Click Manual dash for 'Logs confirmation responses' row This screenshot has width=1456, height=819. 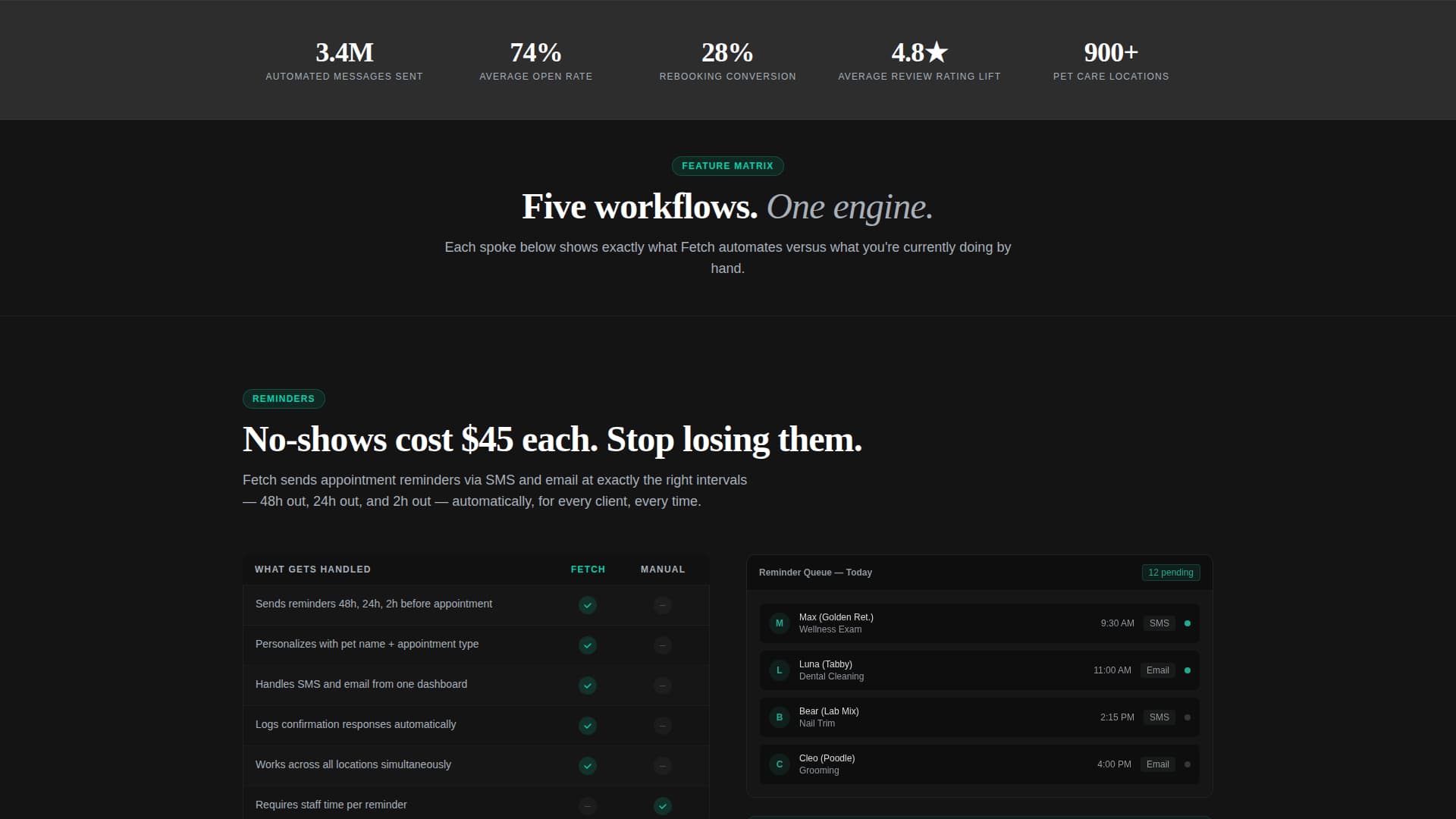(x=663, y=726)
